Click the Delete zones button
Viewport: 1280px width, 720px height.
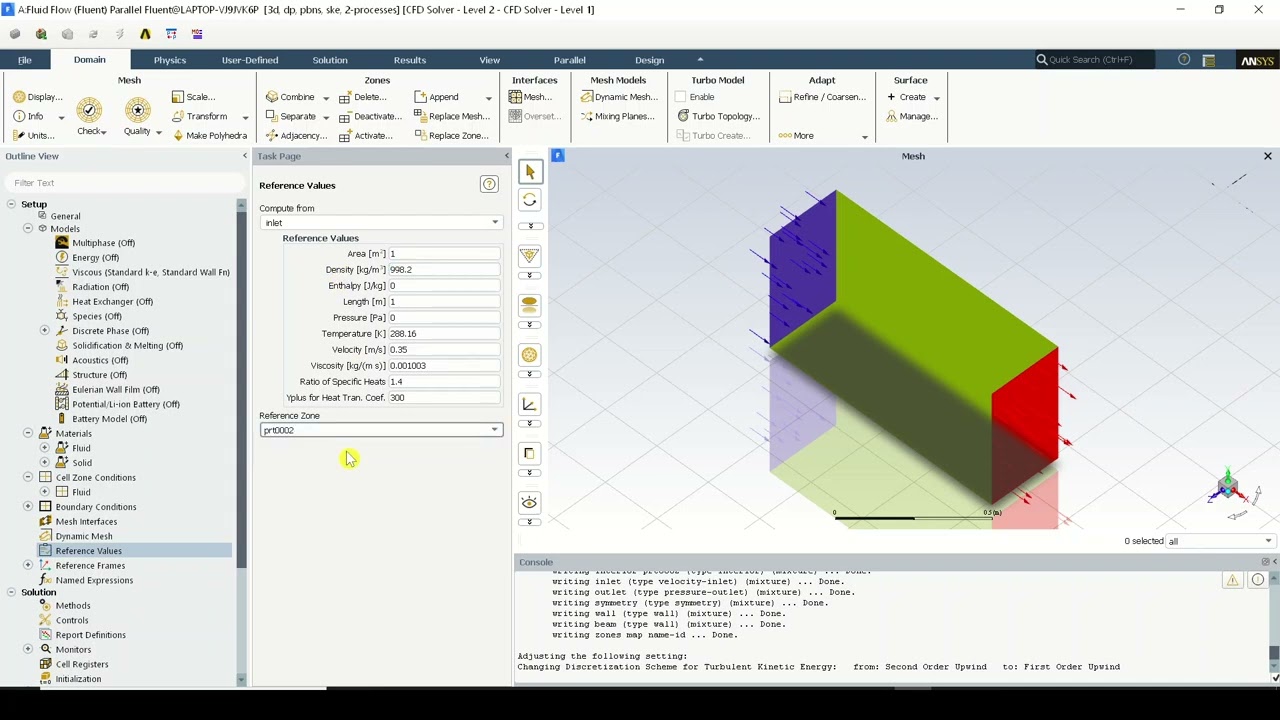(362, 97)
